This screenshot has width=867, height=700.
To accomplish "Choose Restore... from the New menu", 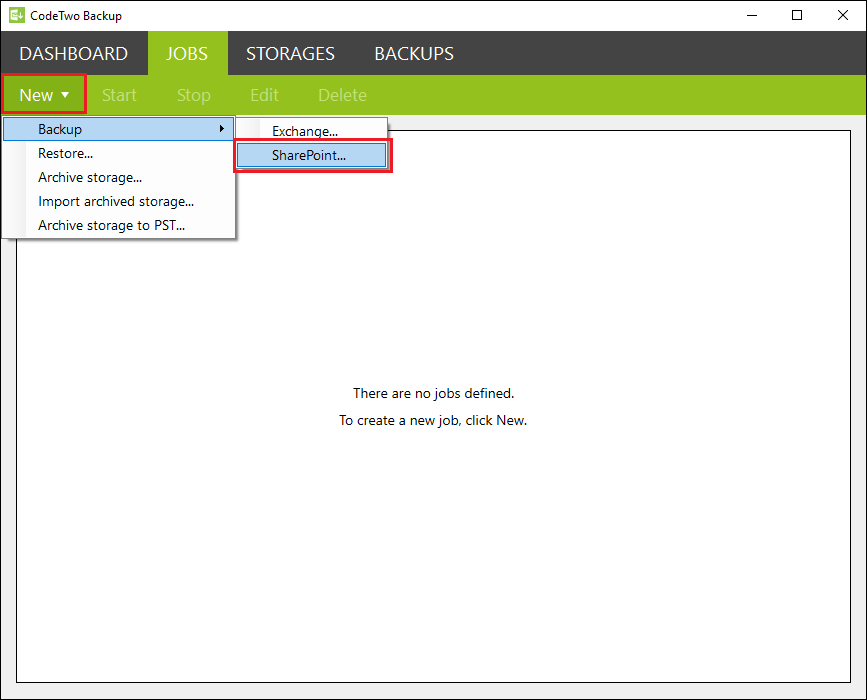I will [119, 153].
